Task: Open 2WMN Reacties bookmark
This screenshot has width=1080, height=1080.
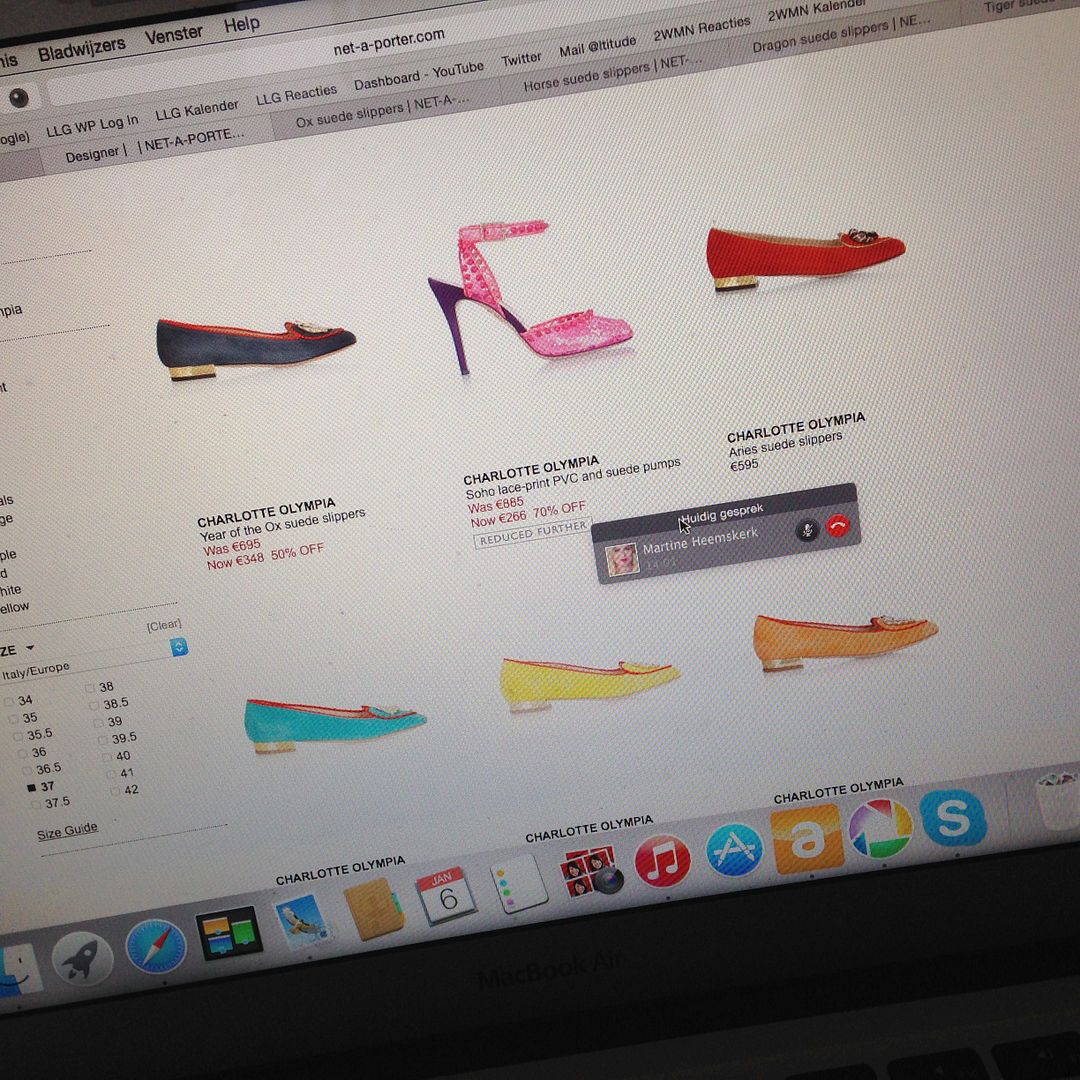Action: click(702, 29)
